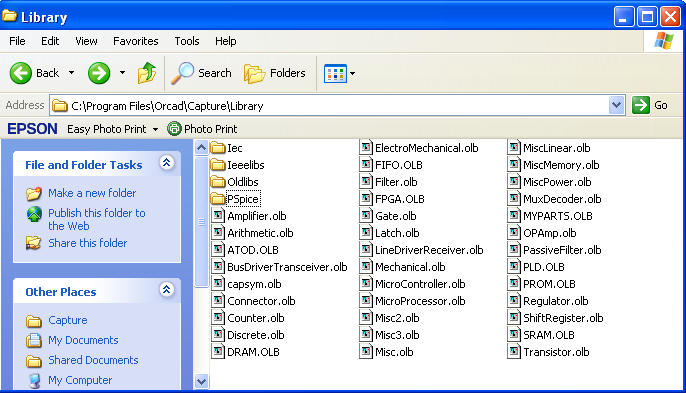Select the FPGA.OLB file icon
The width and height of the screenshot is (686, 393).
366,199
